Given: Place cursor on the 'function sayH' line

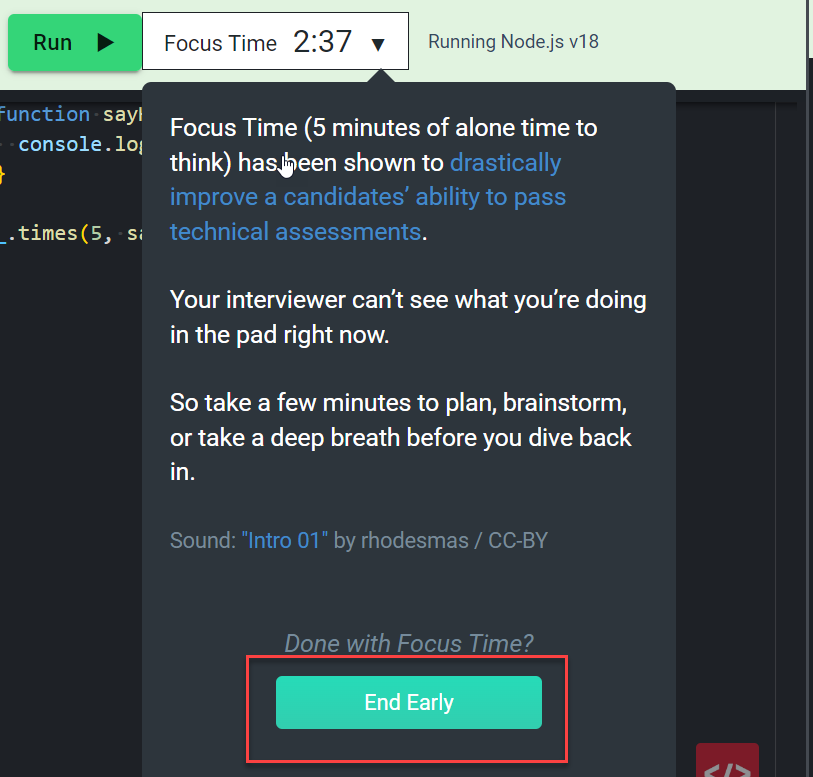Looking at the screenshot, I should point(60,113).
